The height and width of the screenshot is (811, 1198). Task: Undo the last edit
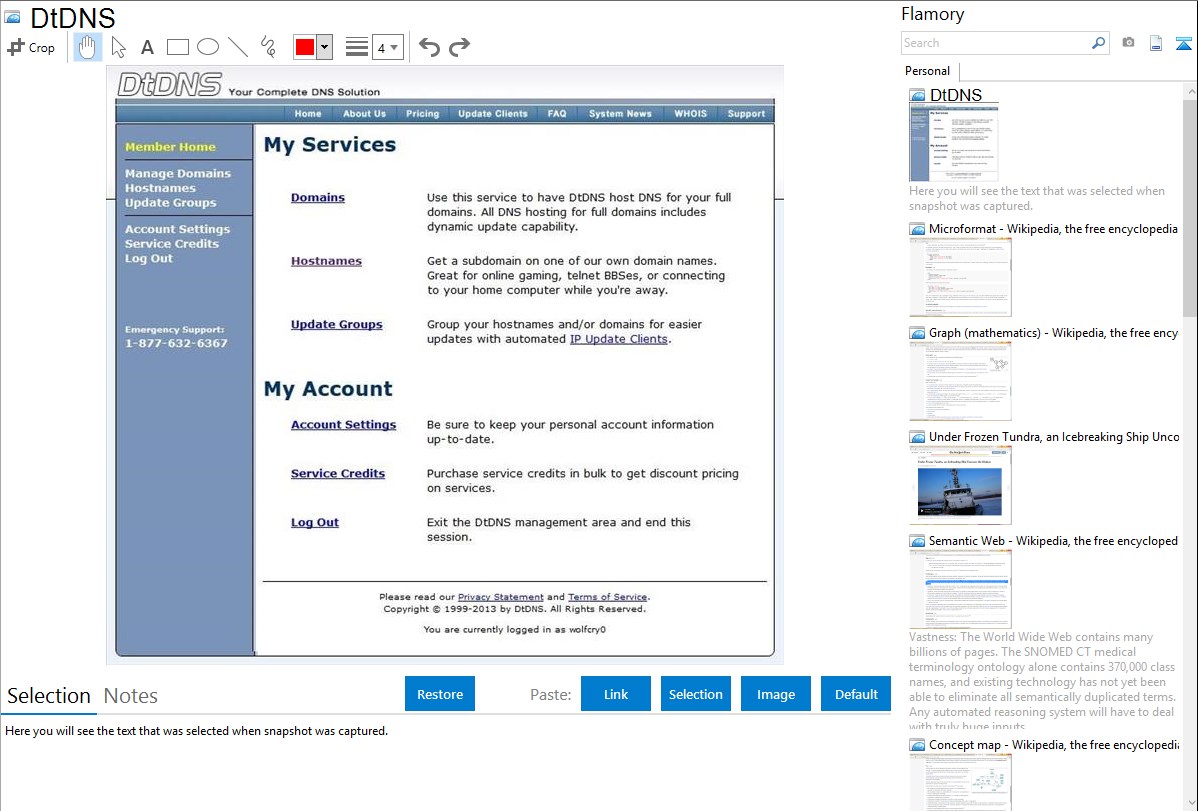(x=429, y=47)
